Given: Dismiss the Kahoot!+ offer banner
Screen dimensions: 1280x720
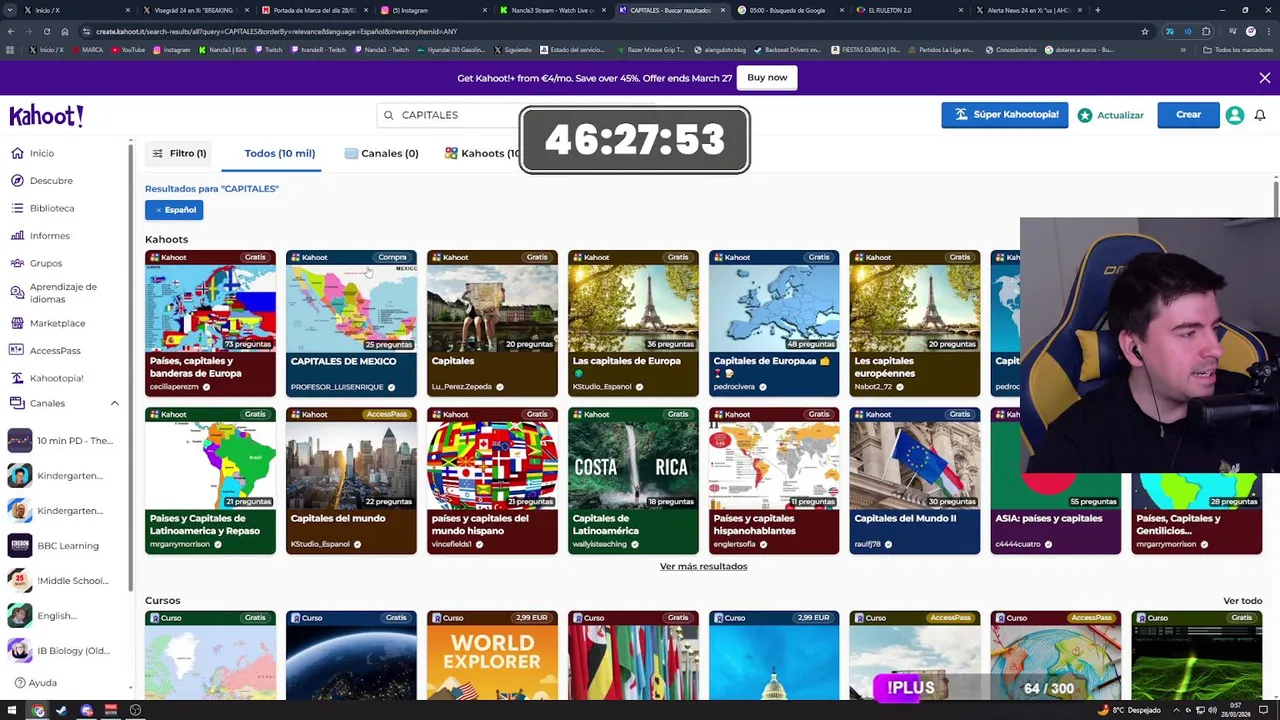Looking at the screenshot, I should 1264,78.
